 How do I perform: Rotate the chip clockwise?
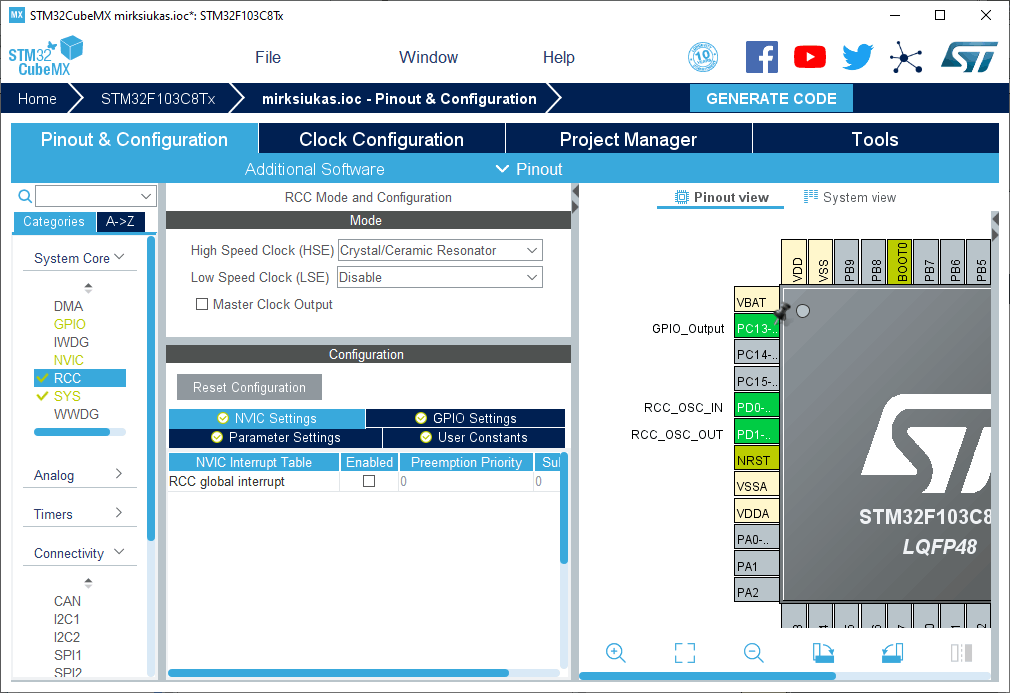pos(823,652)
